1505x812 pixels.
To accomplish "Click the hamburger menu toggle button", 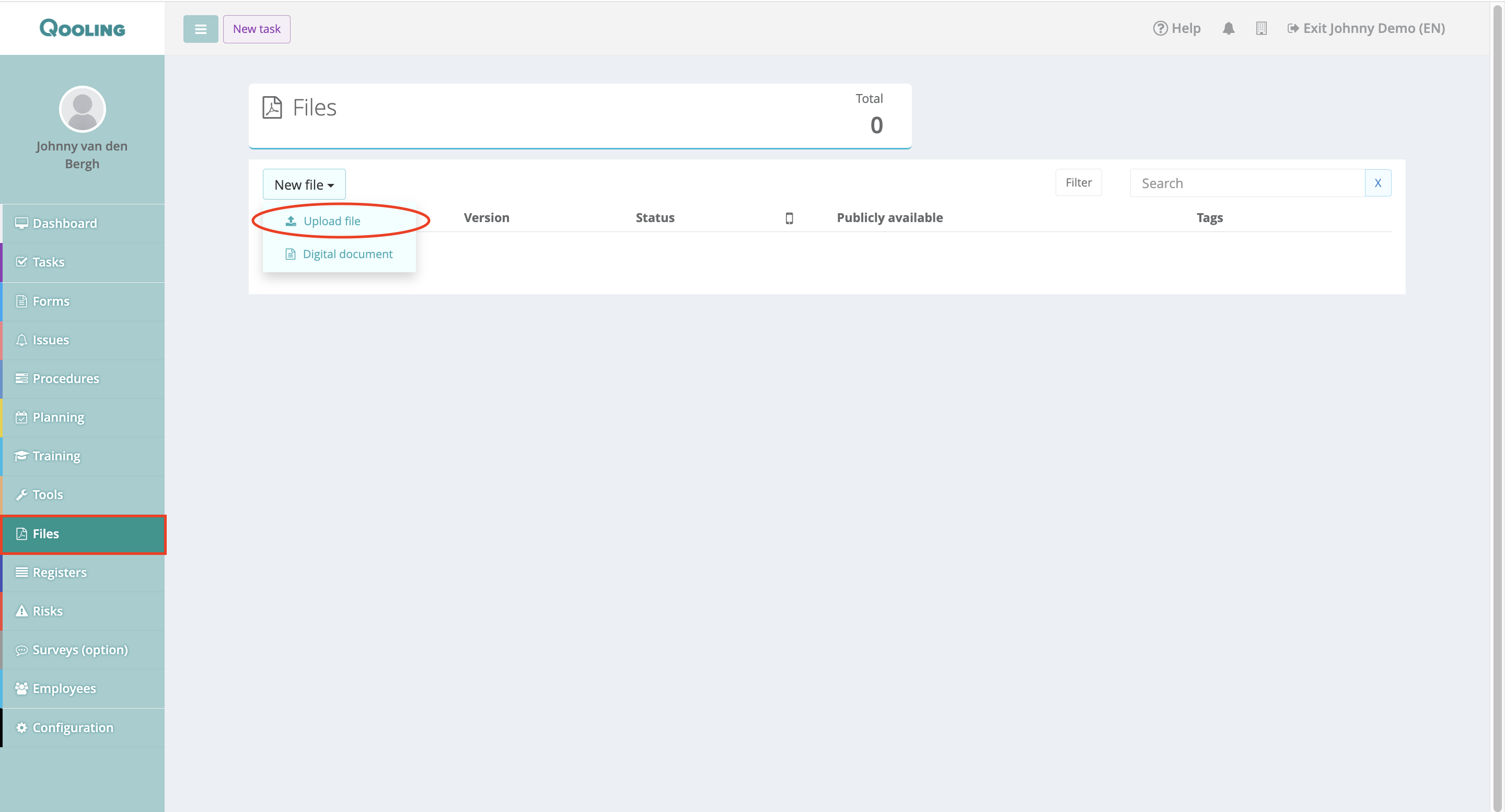I will click(200, 29).
